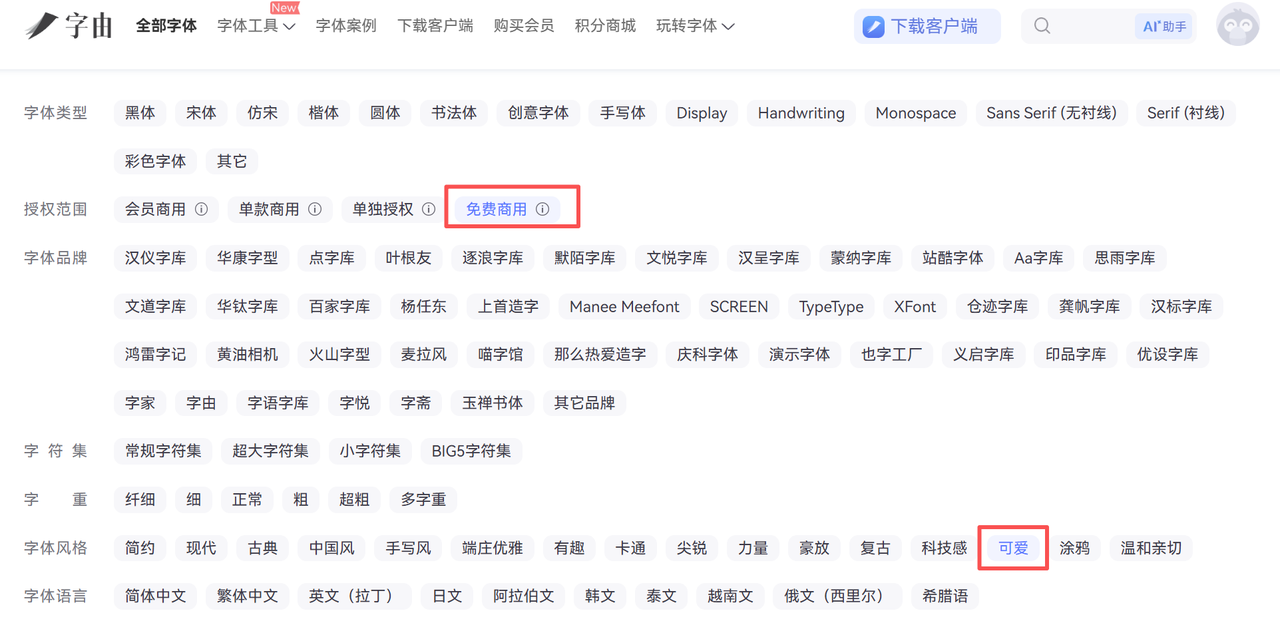Screen dimensions: 1280x629
Task: Expand the 字体工具 dropdown menu
Action: 256,26
